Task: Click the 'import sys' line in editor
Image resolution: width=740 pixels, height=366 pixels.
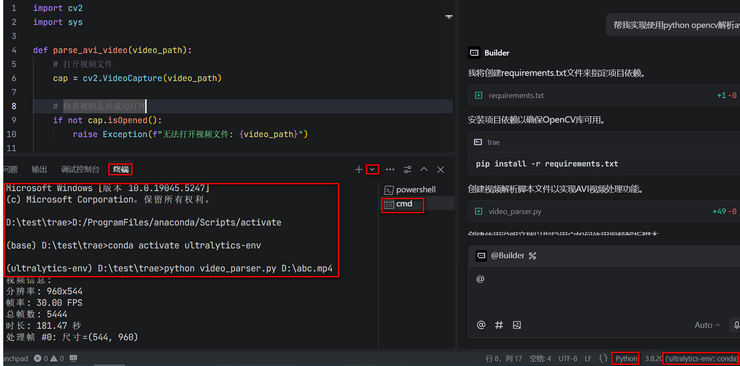Action: 58,22
